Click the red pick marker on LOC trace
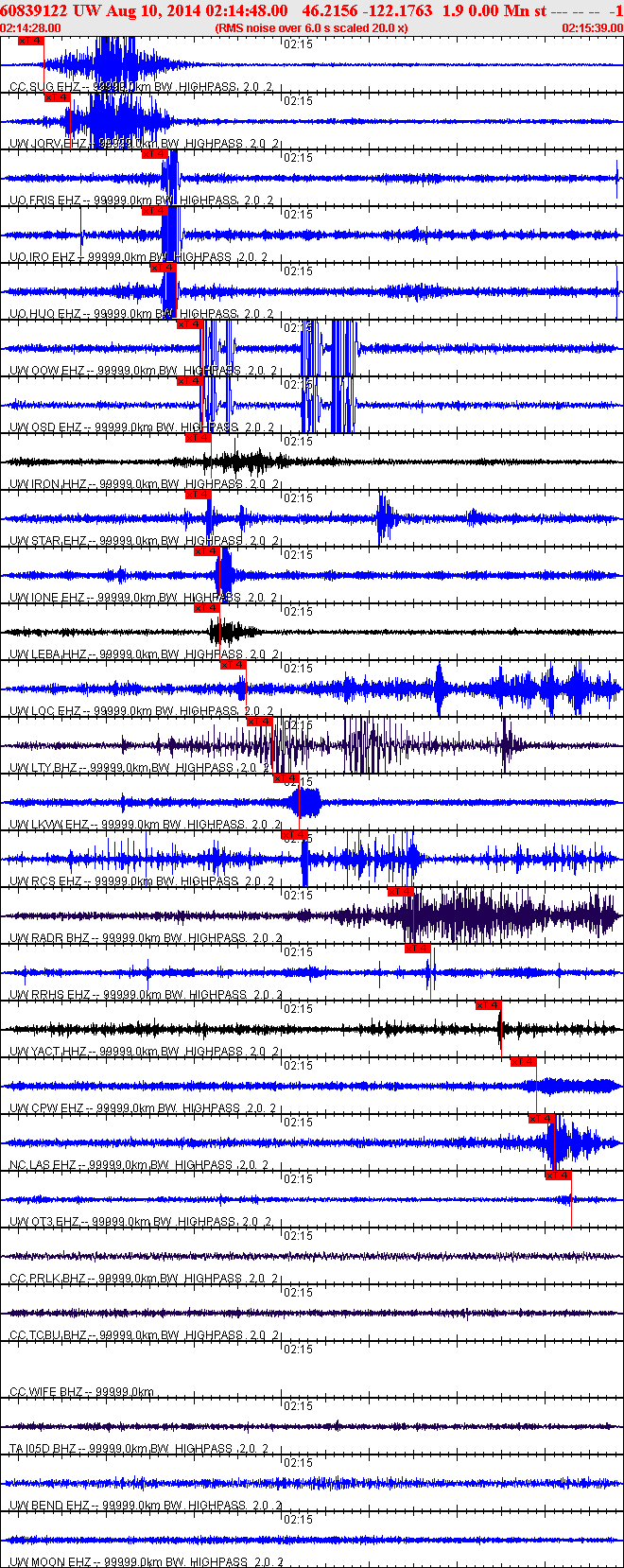The height and width of the screenshot is (1568, 624). 233,665
